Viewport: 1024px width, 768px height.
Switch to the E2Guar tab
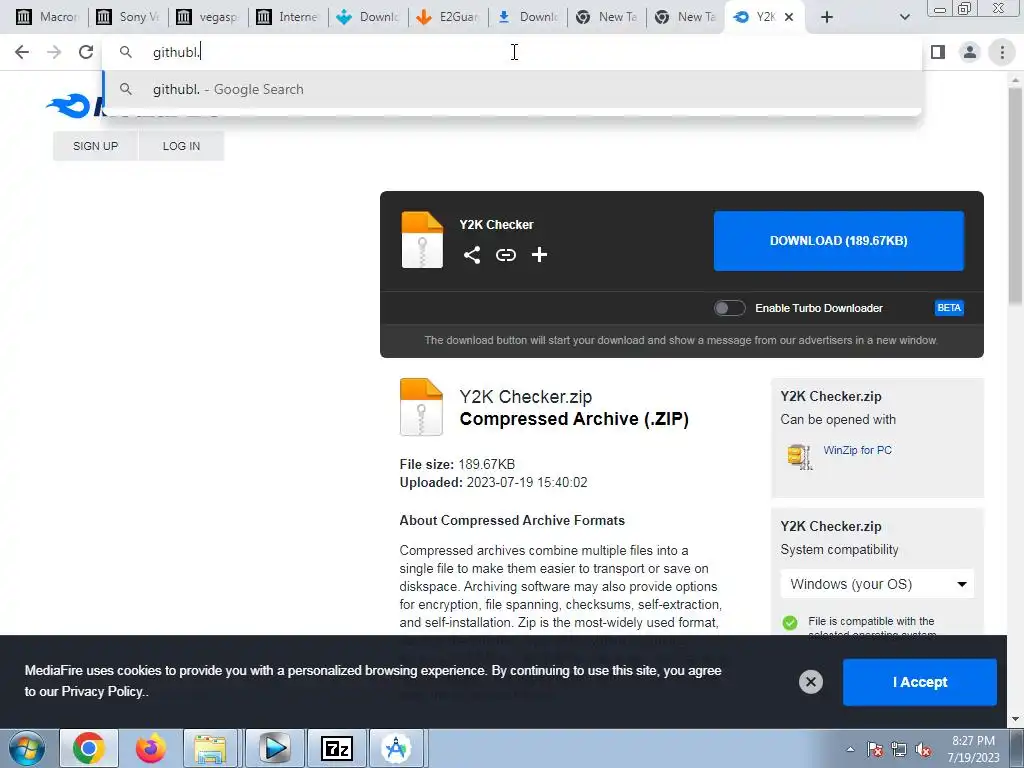[448, 17]
